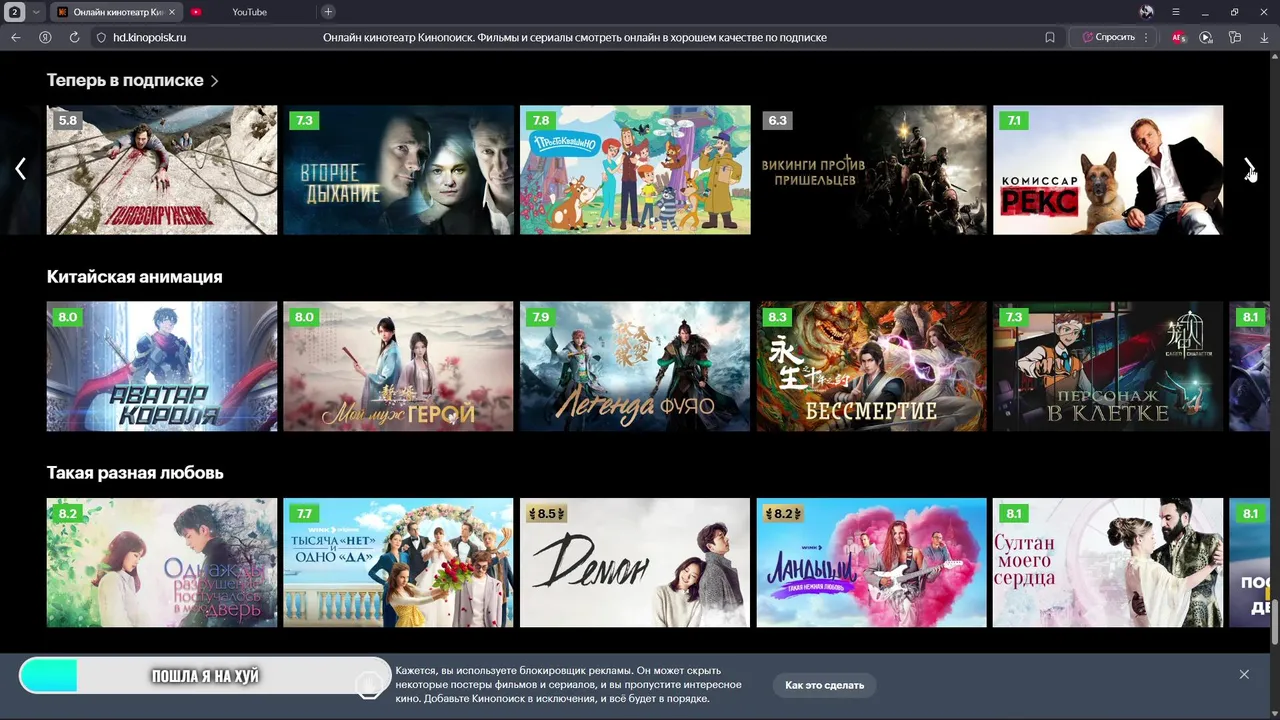
Task: Open the Головокружение movie card
Action: click(162, 170)
